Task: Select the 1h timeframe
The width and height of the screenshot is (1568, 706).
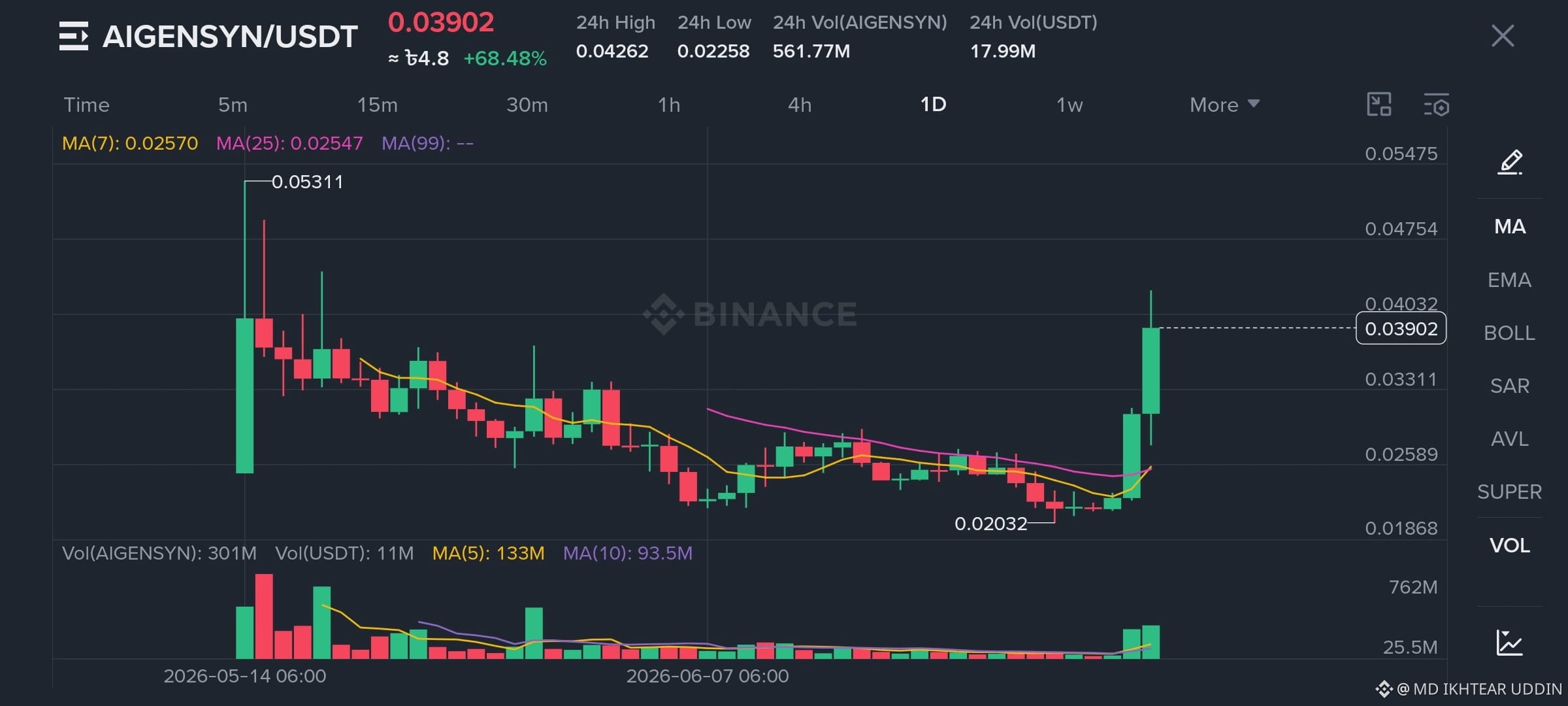Action: tap(669, 105)
